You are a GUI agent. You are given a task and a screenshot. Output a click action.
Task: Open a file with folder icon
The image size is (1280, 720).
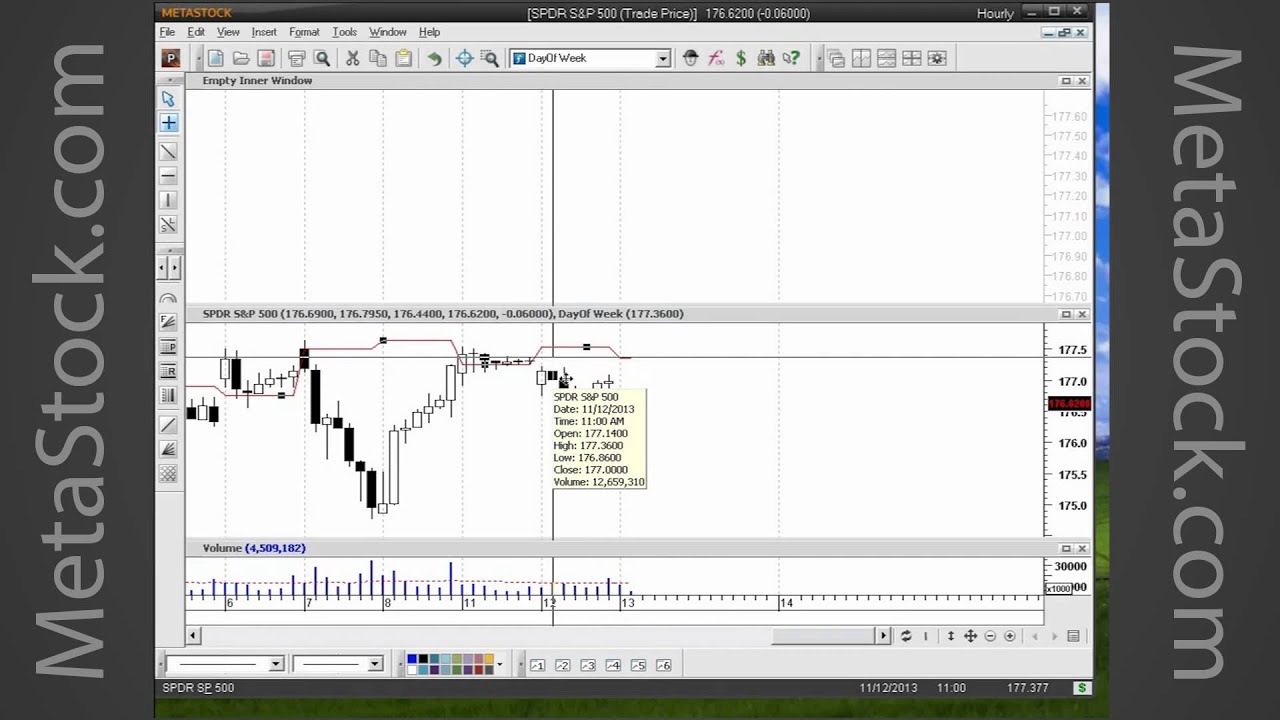point(241,58)
